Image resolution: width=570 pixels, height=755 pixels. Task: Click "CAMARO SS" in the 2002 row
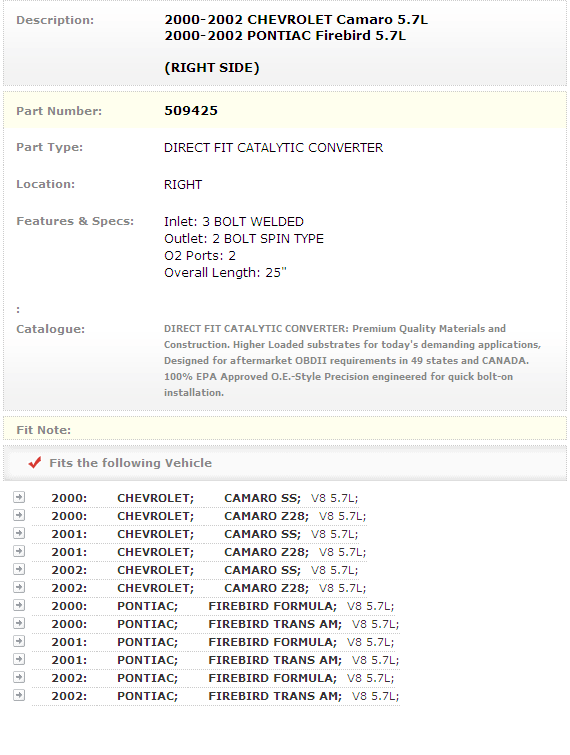point(262,570)
